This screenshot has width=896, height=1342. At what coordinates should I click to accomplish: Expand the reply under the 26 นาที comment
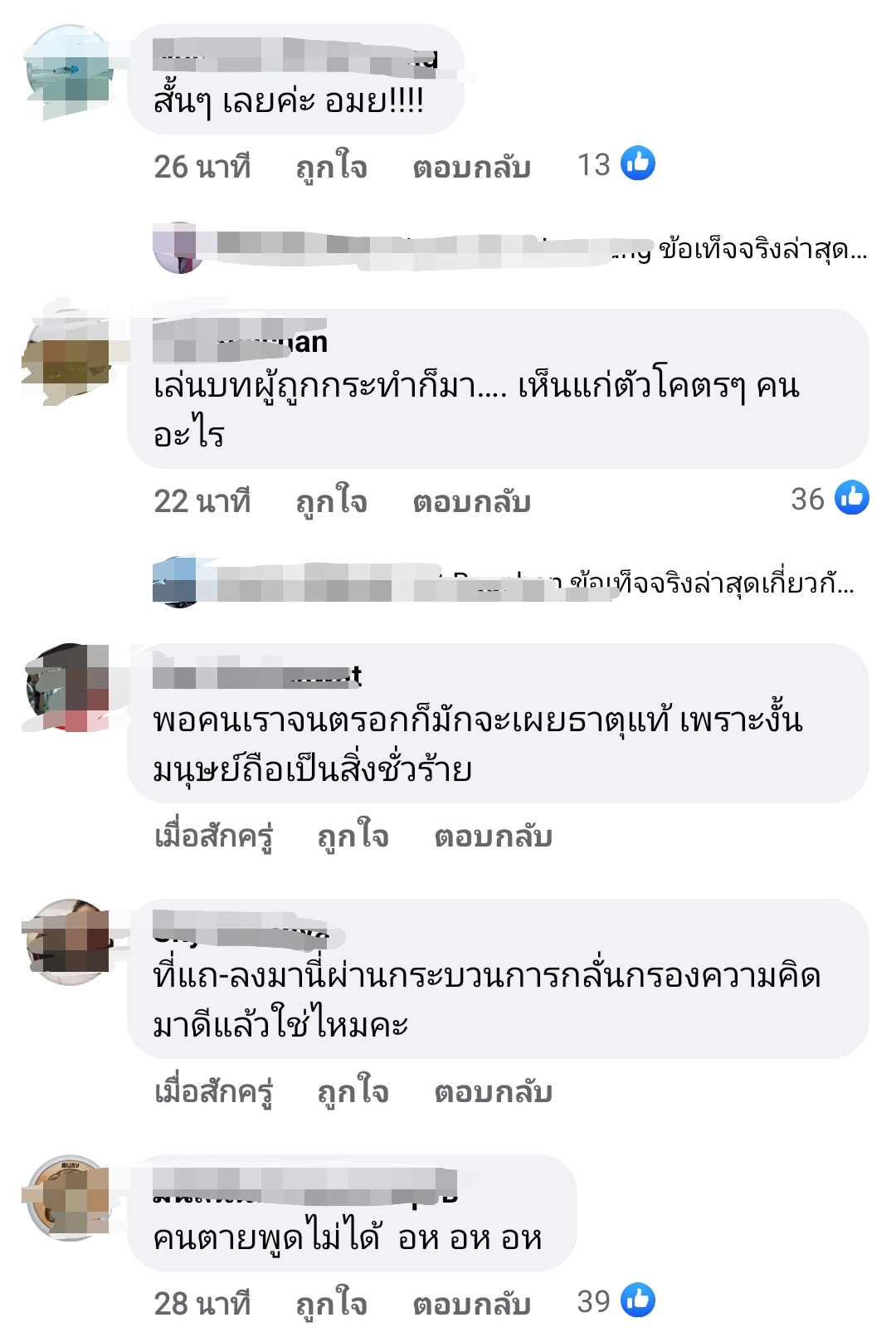click(510, 248)
